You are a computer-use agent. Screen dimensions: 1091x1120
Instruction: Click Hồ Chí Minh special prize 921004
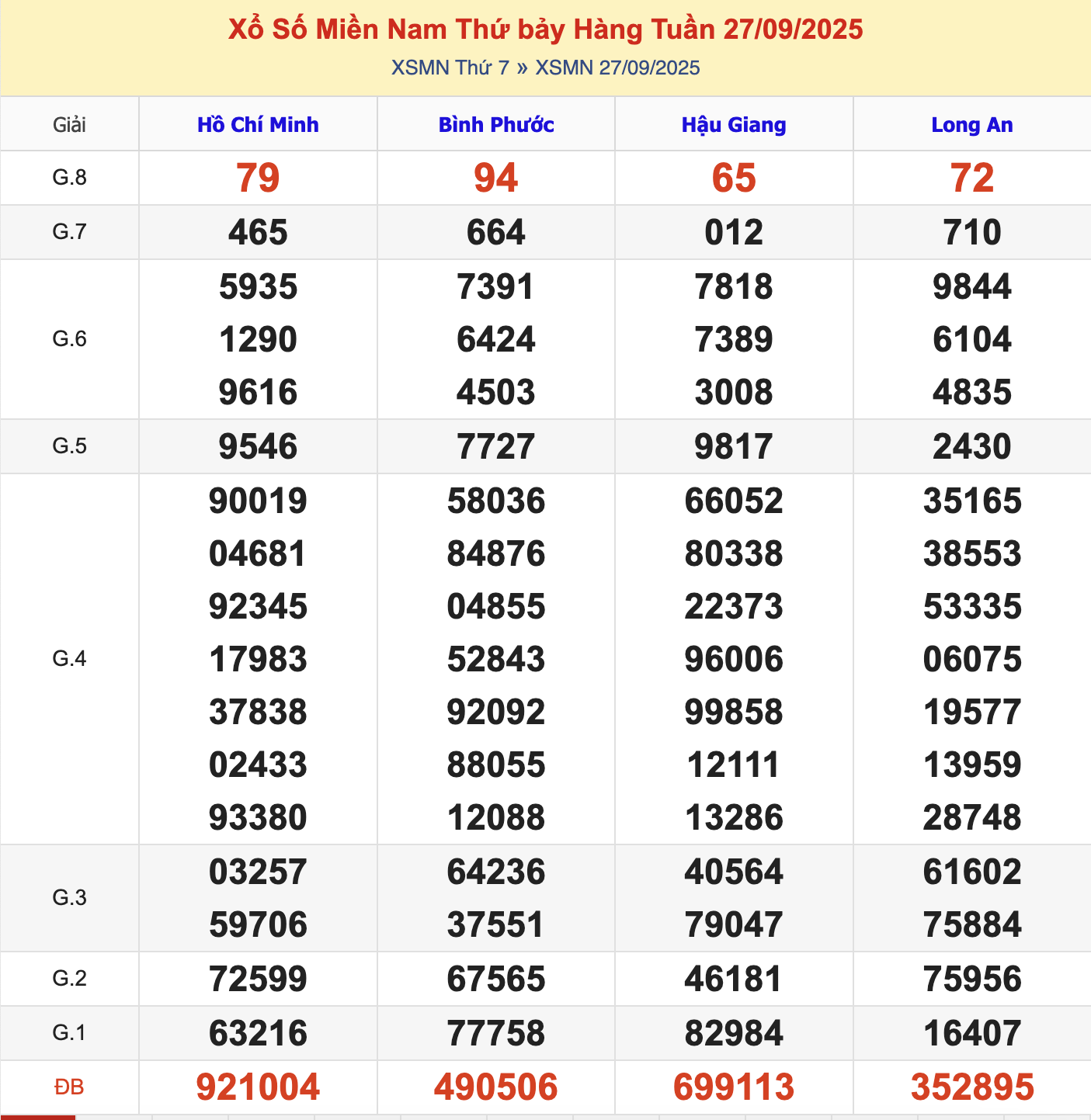(x=258, y=1087)
